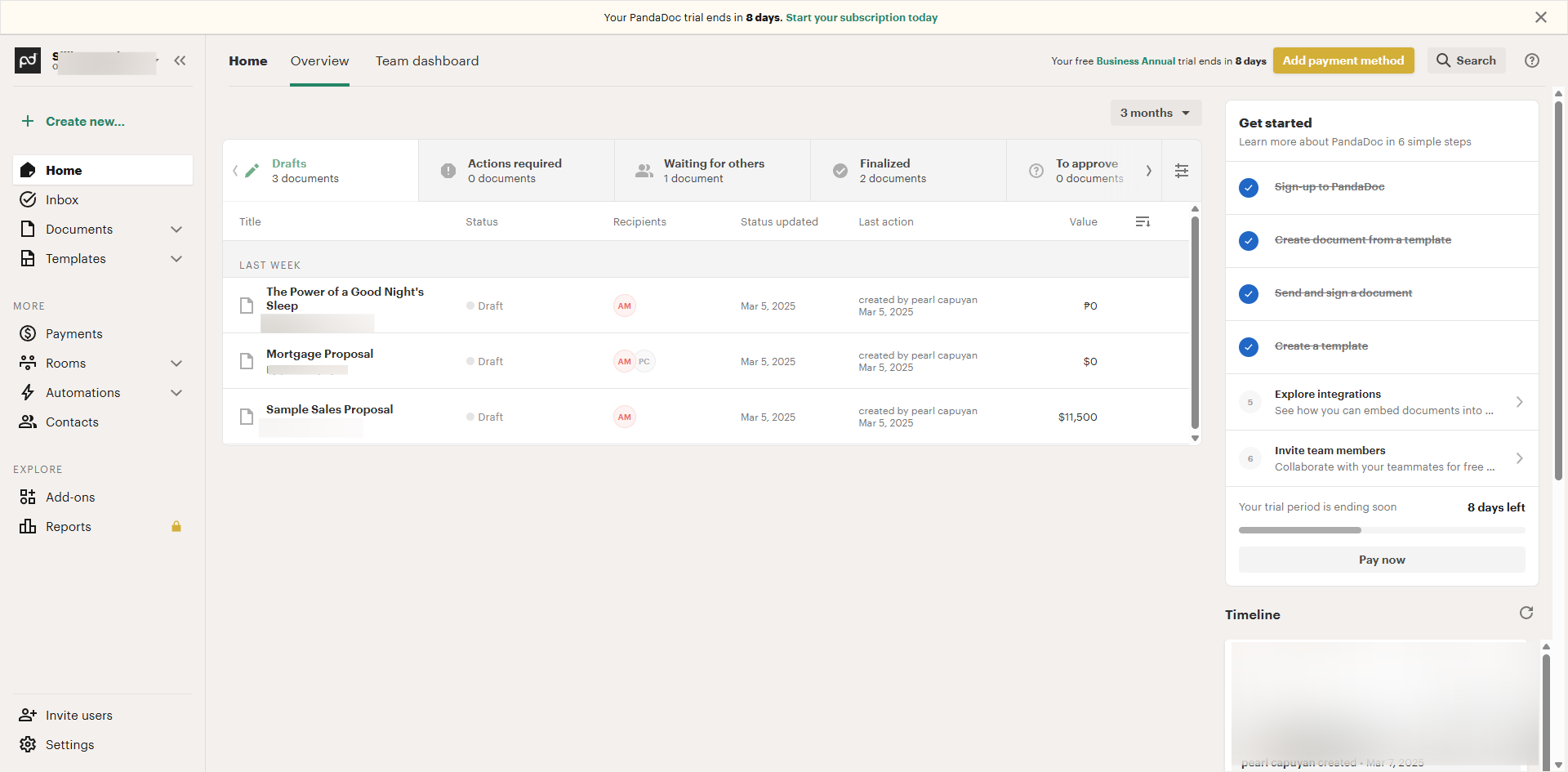Viewport: 1568px width, 772px height.
Task: Open table column sort options icon
Action: 1143,222
